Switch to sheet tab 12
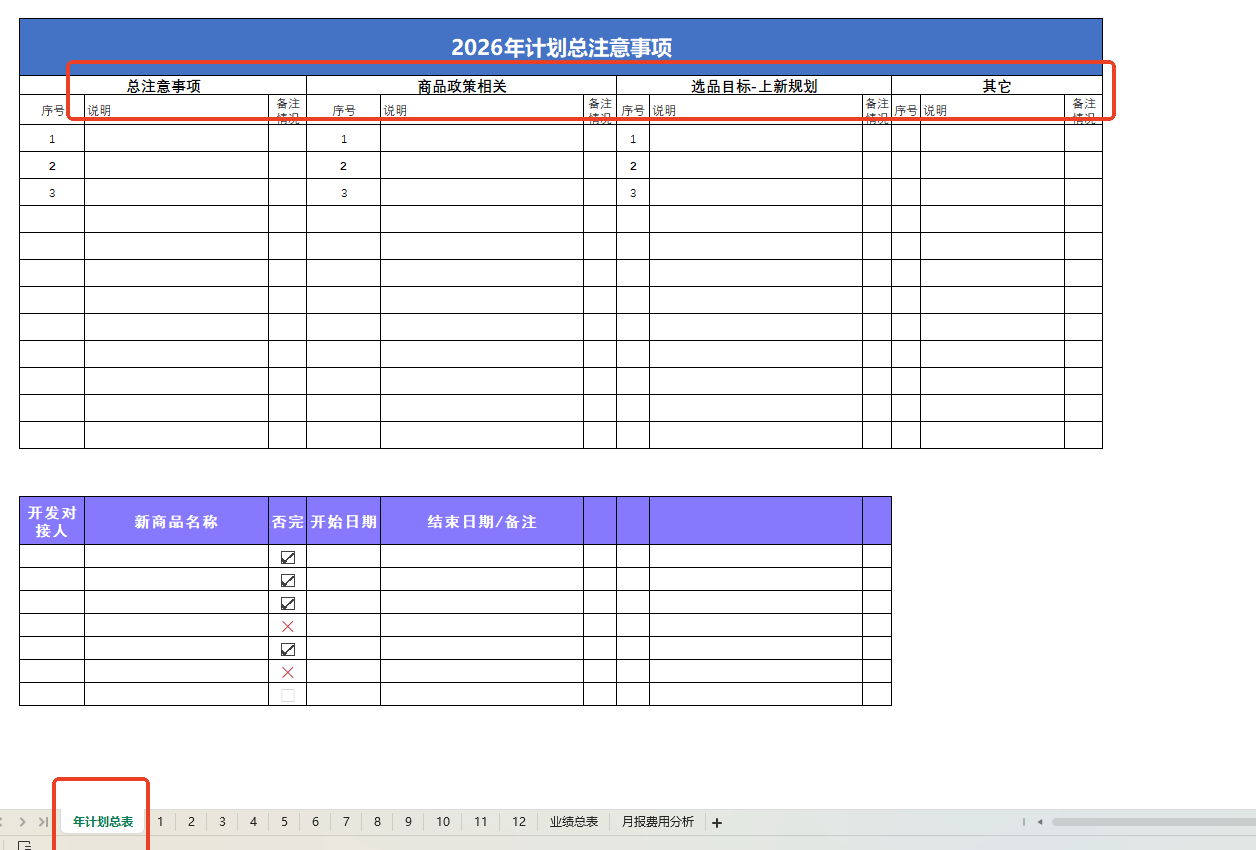Viewport: 1256px width, 850px height. click(x=518, y=822)
